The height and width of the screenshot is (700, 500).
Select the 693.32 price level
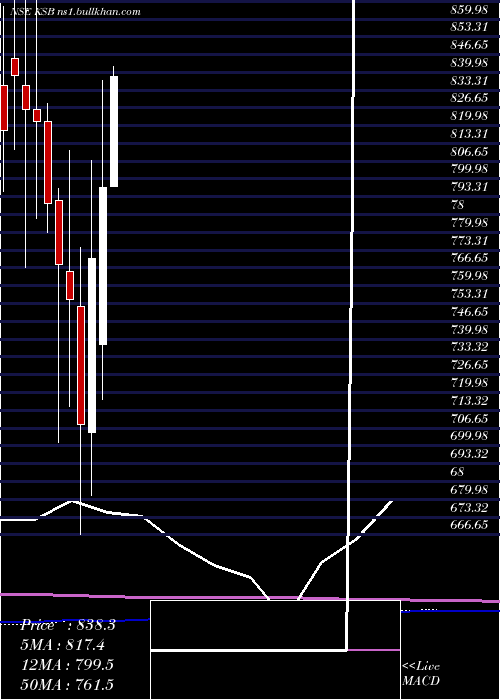(469, 454)
